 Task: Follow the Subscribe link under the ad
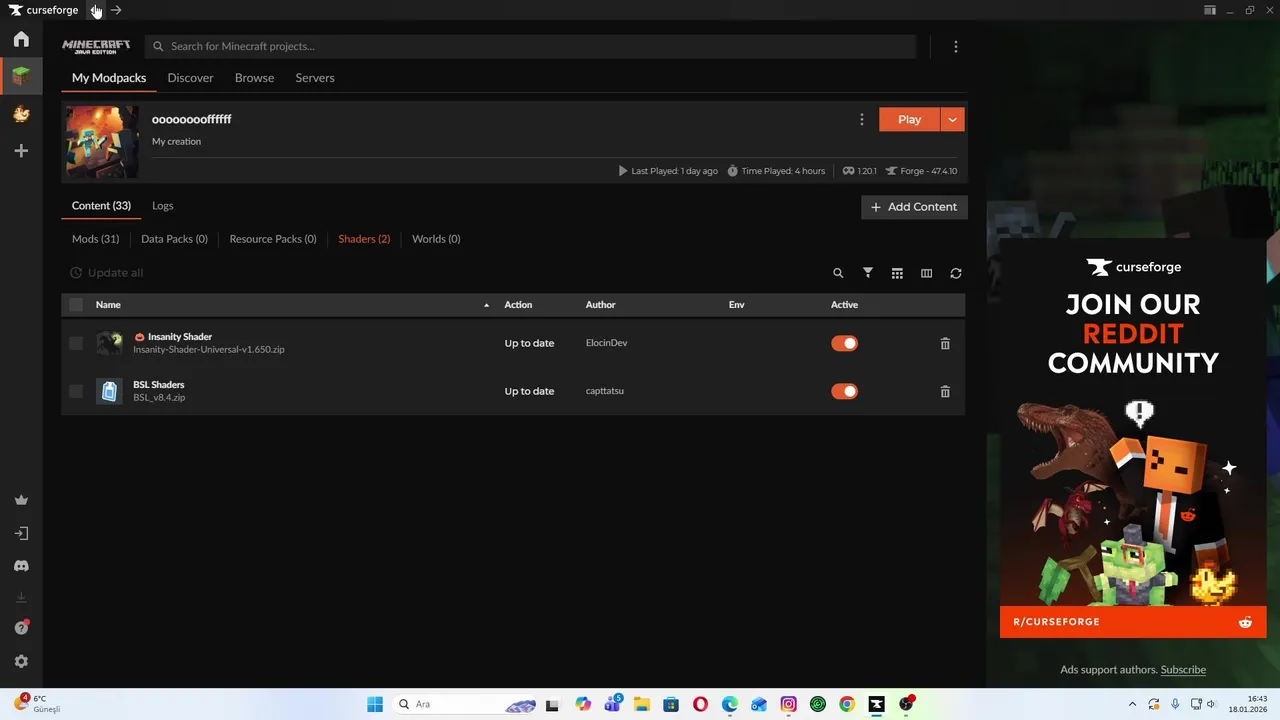(1183, 670)
